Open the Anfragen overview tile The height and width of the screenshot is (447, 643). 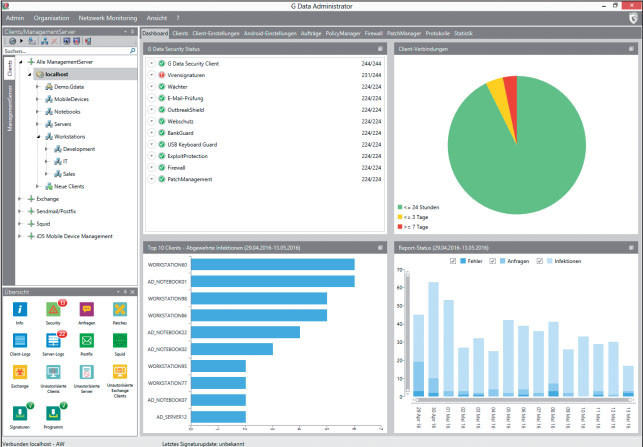(x=87, y=309)
